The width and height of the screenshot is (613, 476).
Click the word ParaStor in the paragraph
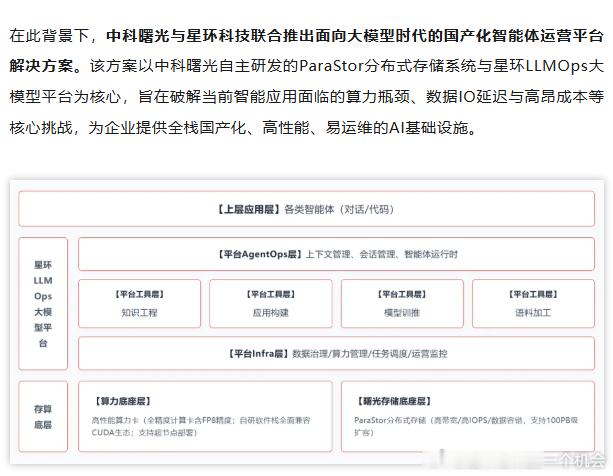tap(332, 66)
